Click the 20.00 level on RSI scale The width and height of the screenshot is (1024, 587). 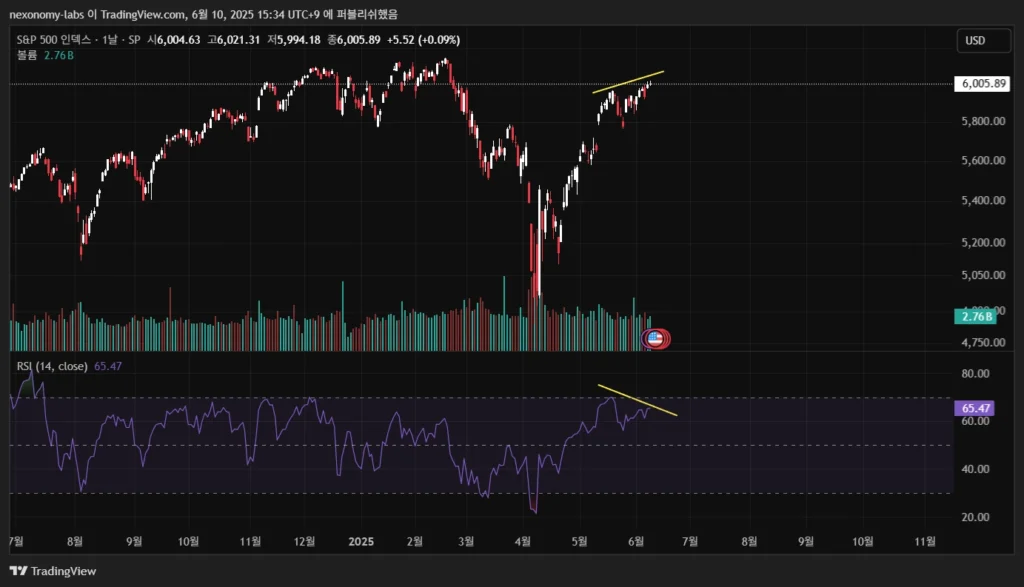coord(975,517)
